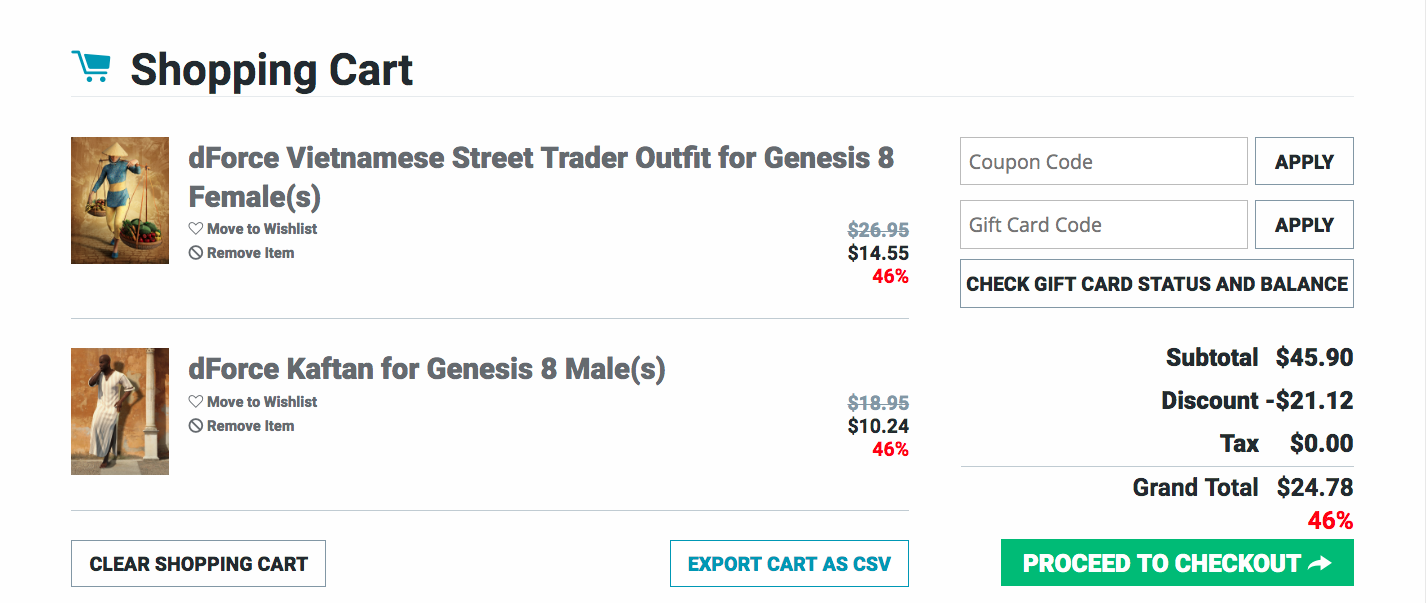Click heart icon for Vietnamese Street Trader Outfit
This screenshot has height=603, width=1426.
tap(196, 229)
